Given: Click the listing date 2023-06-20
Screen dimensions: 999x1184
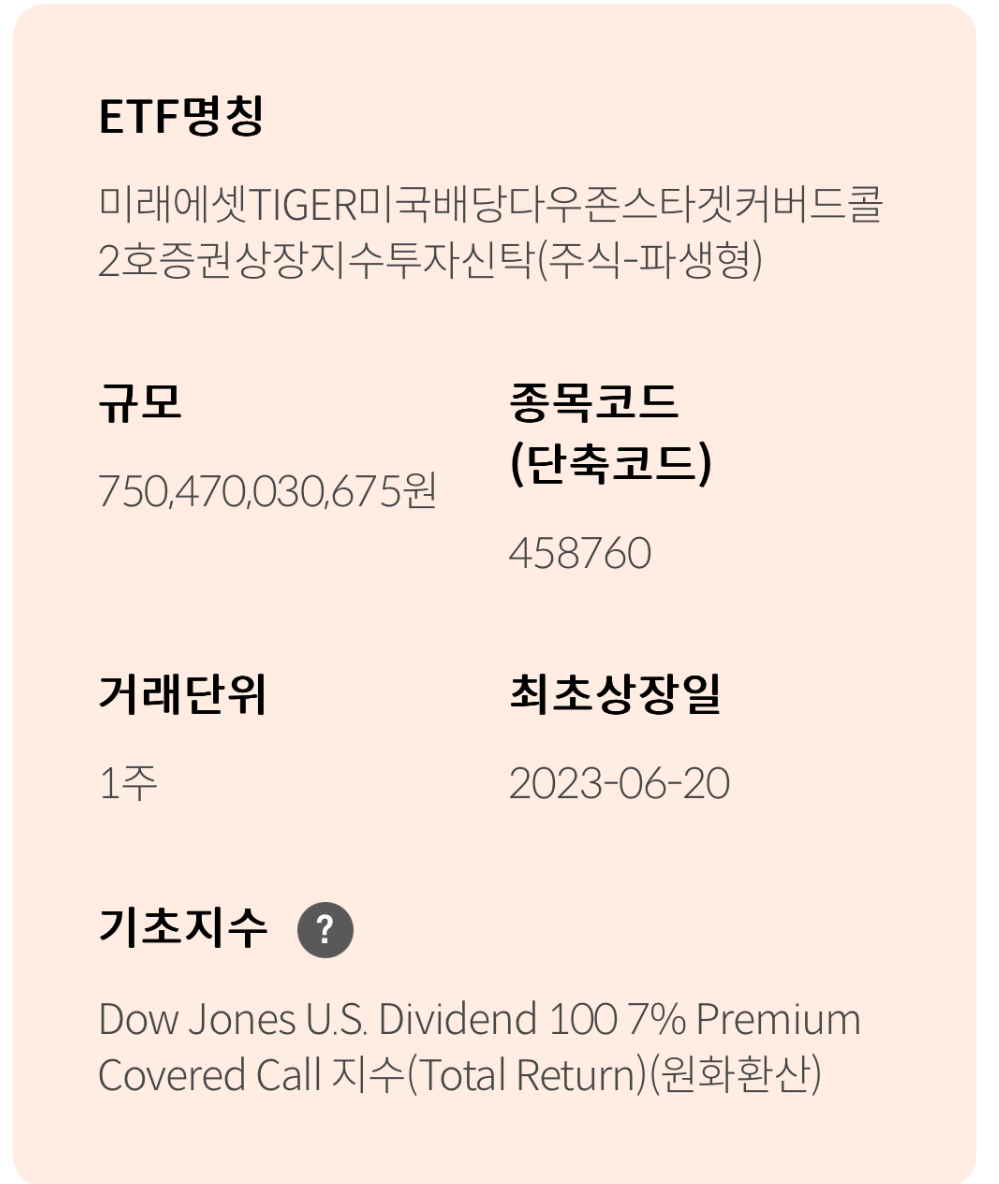Looking at the screenshot, I should tap(619, 783).
